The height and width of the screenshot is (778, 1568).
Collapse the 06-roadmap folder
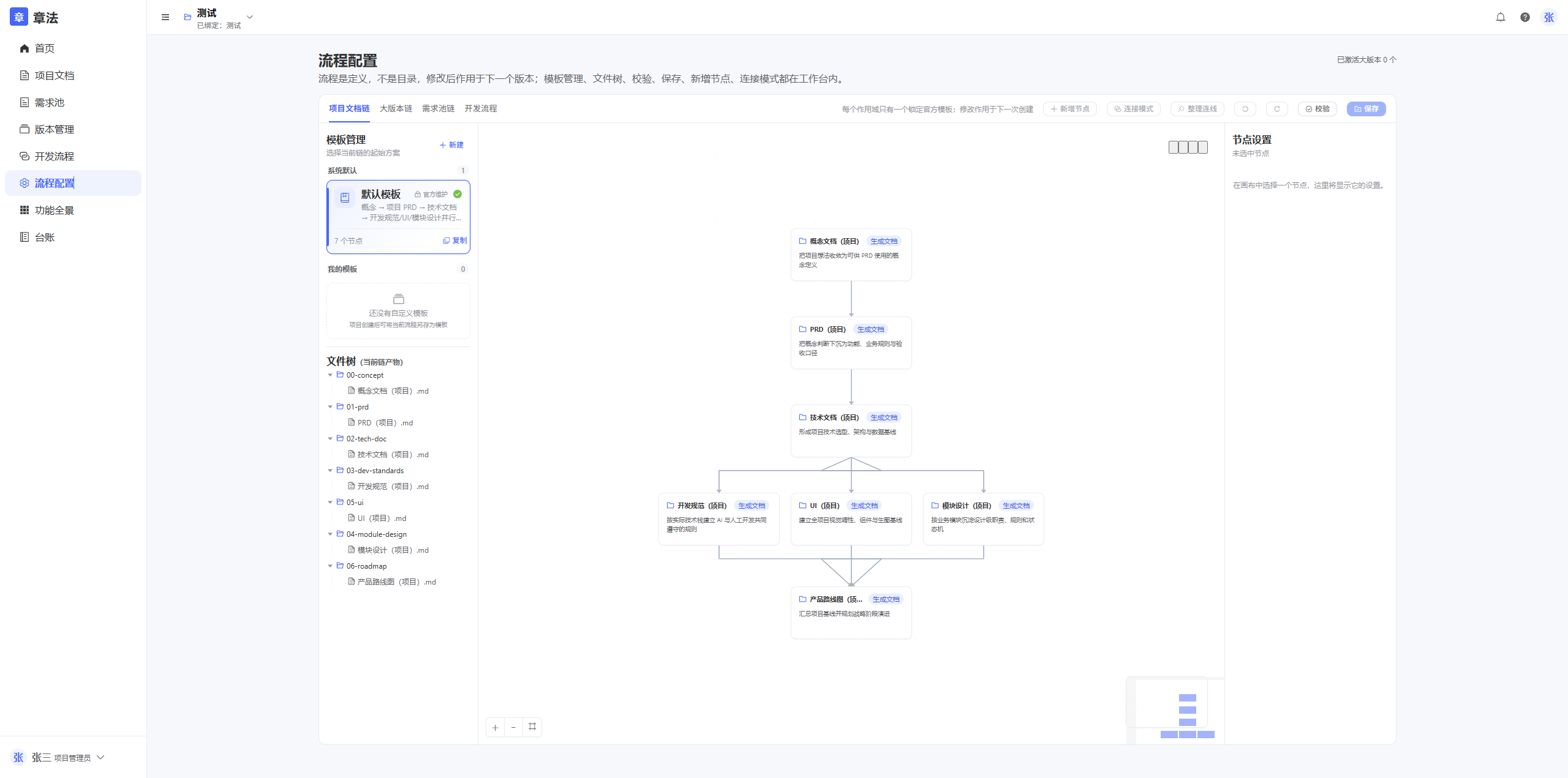coord(330,566)
